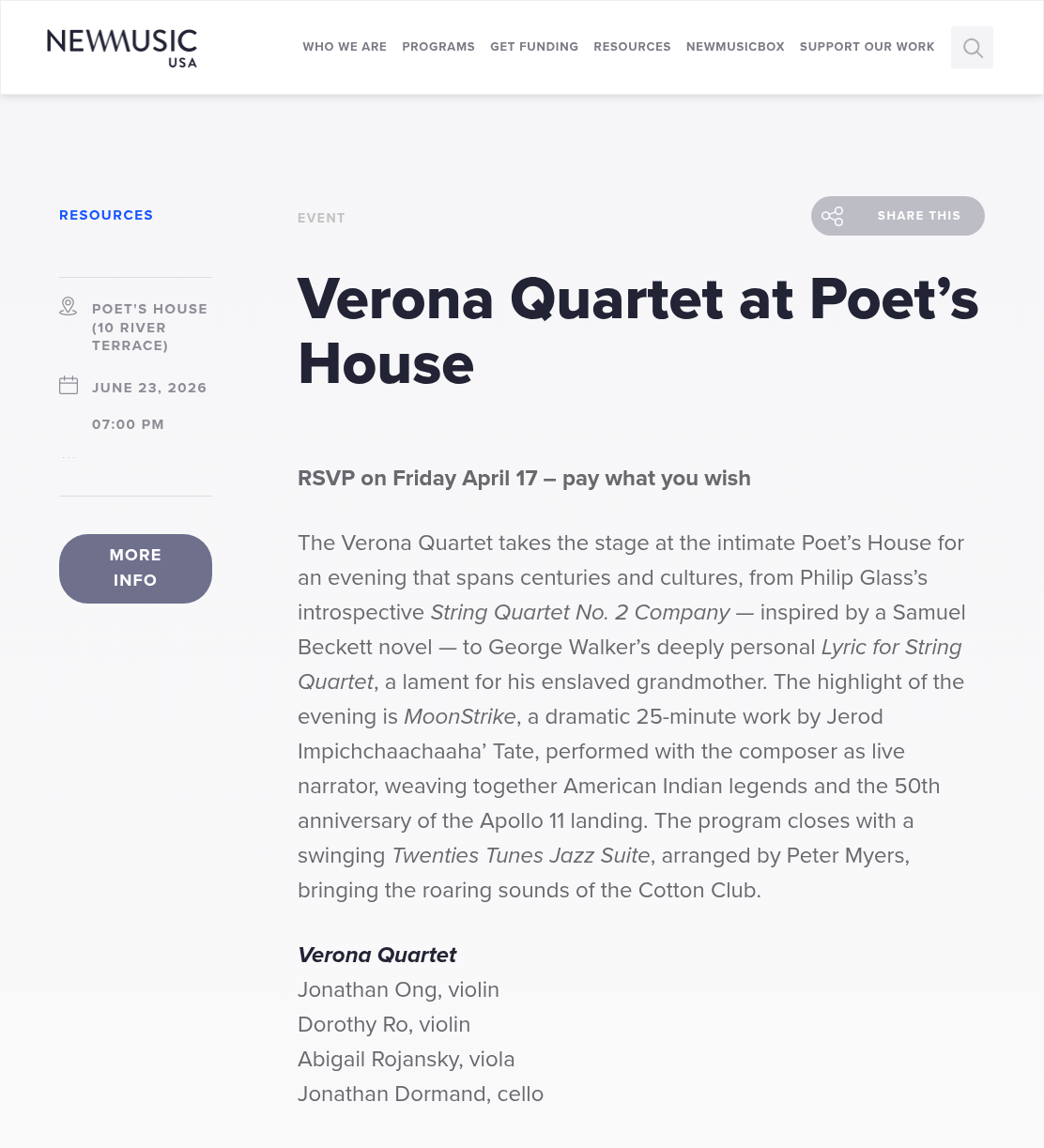Click the ellipsis below 07:00 PM
The image size is (1044, 1148).
[69, 457]
